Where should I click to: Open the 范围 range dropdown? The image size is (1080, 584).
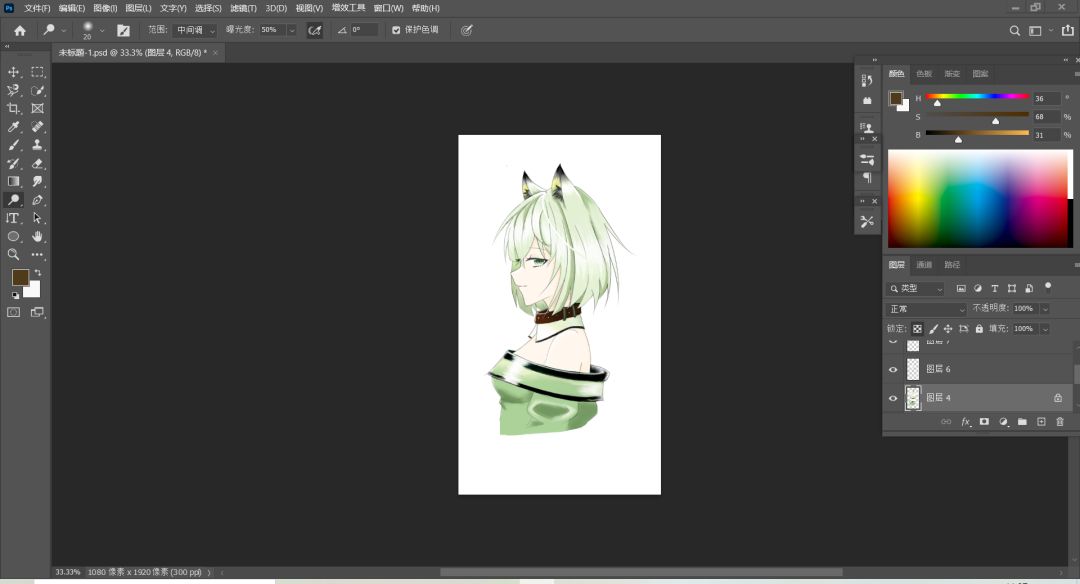pyautogui.click(x=194, y=30)
